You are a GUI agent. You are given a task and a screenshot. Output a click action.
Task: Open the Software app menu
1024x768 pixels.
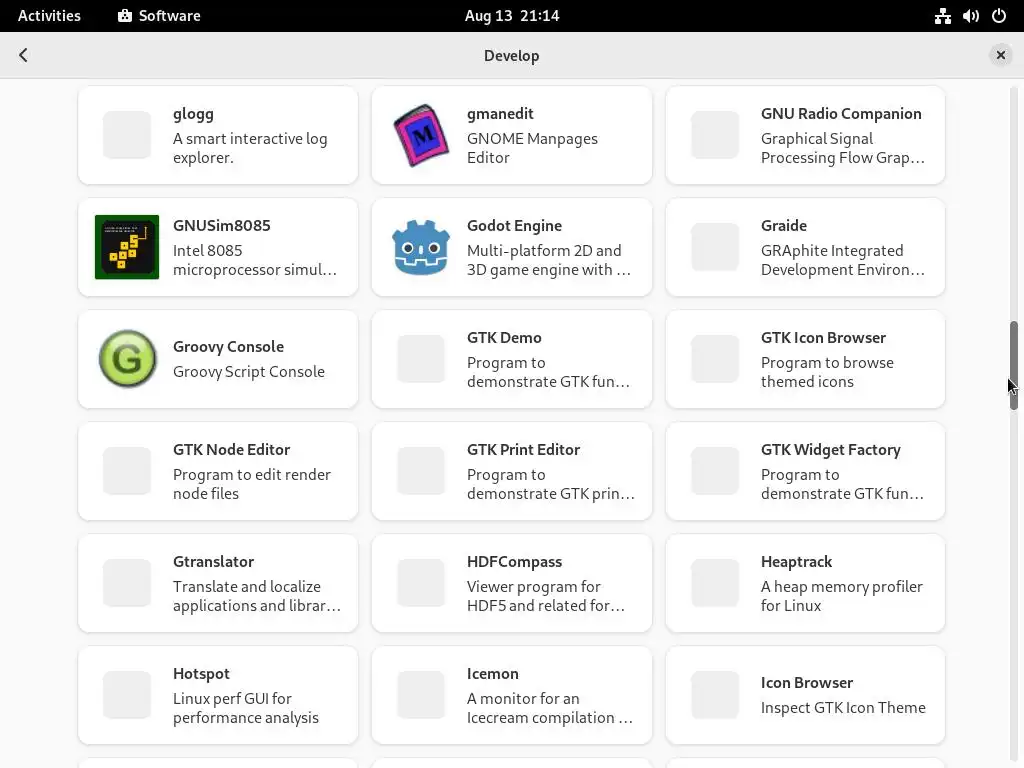[159, 16]
